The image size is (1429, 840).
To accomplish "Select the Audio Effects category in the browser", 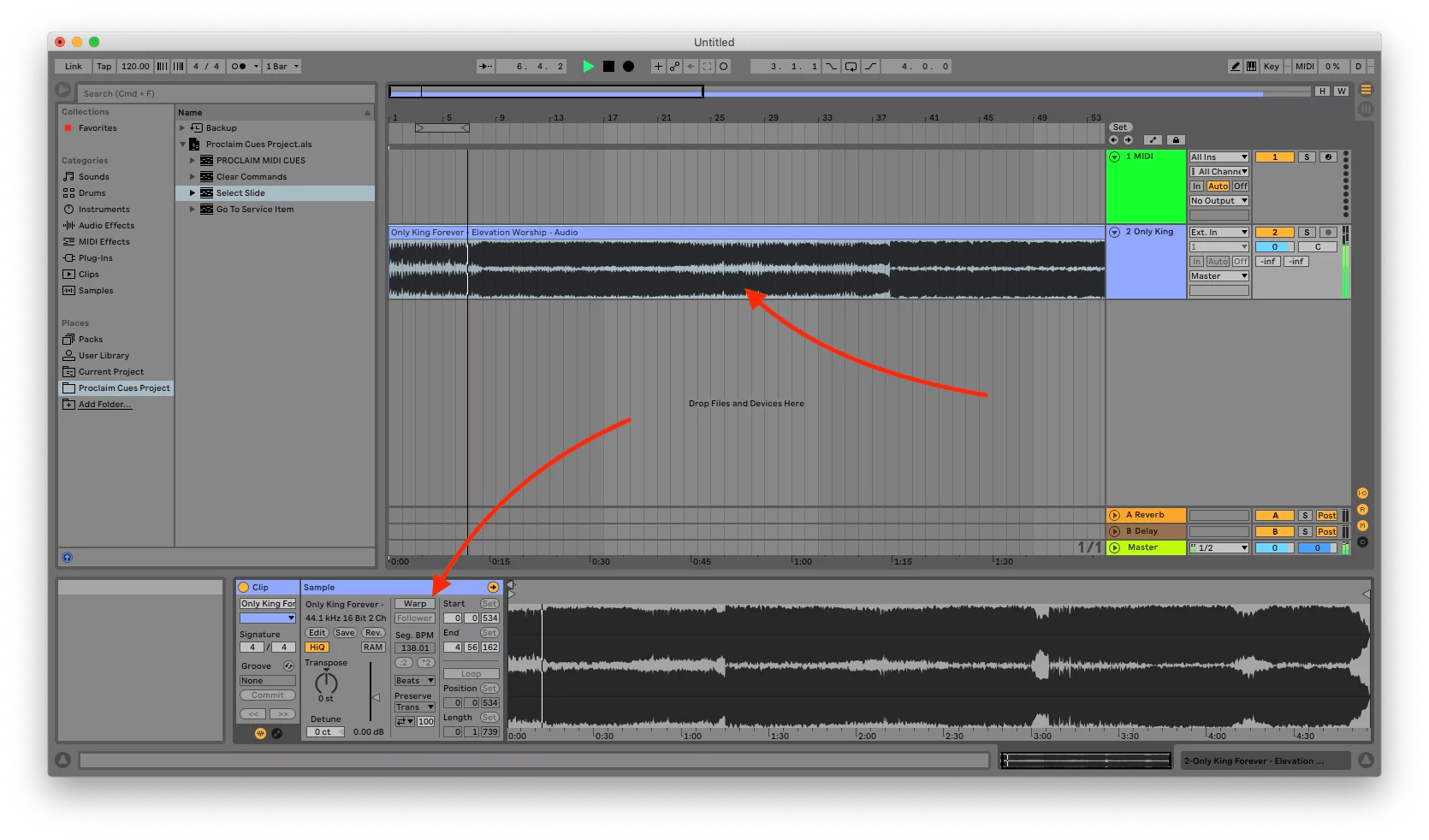I will tap(105, 225).
